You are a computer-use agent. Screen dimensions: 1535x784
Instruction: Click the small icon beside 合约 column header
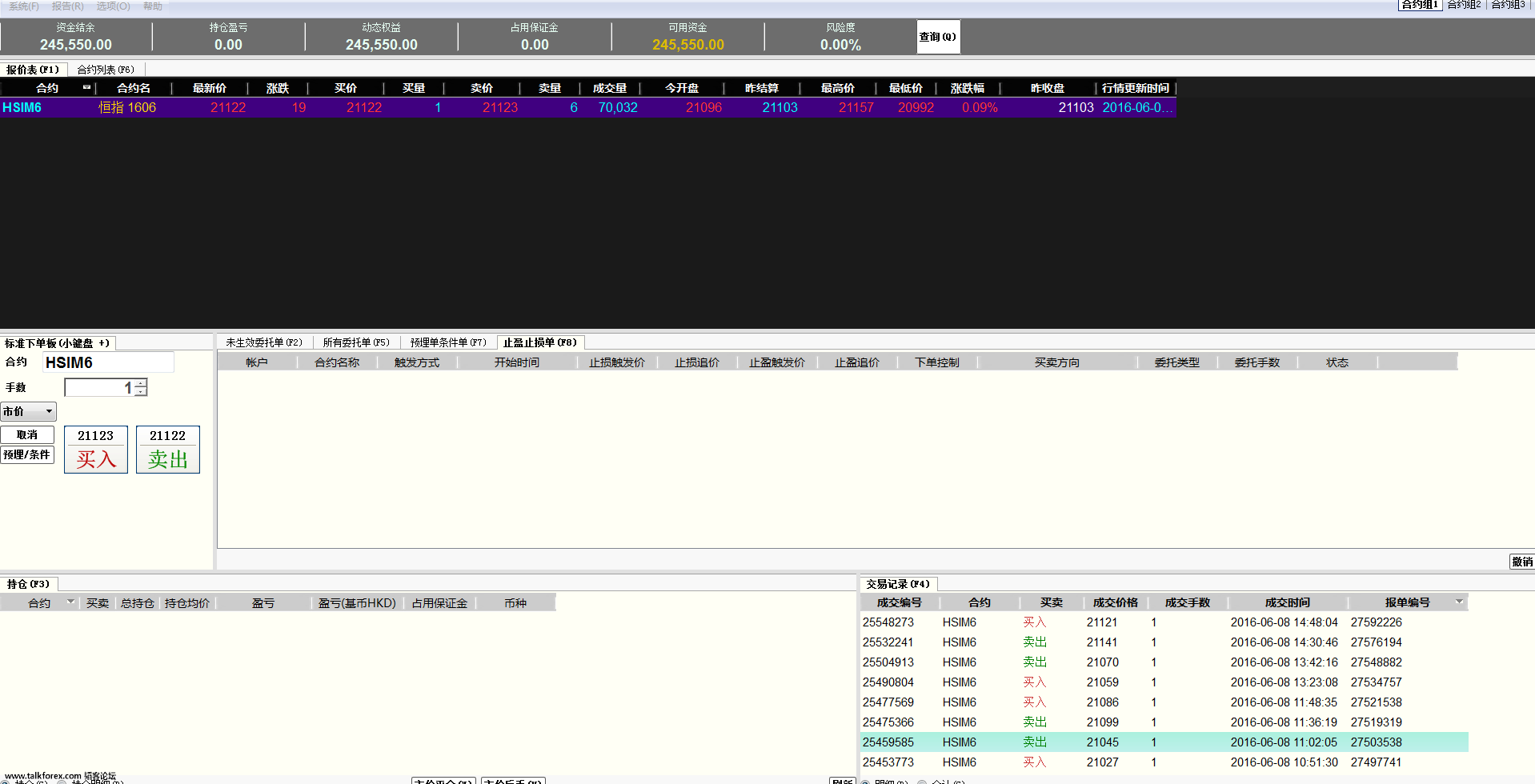click(86, 87)
